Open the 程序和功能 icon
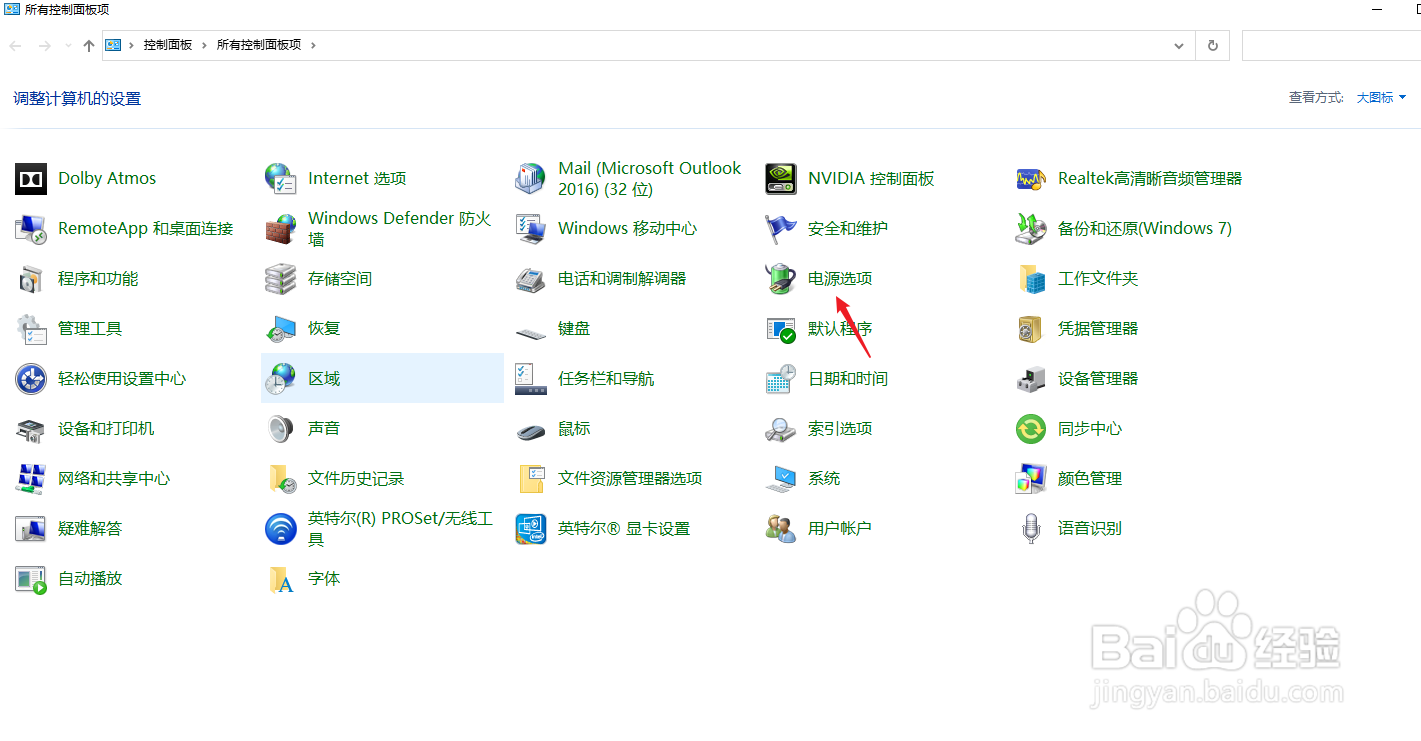 point(31,279)
